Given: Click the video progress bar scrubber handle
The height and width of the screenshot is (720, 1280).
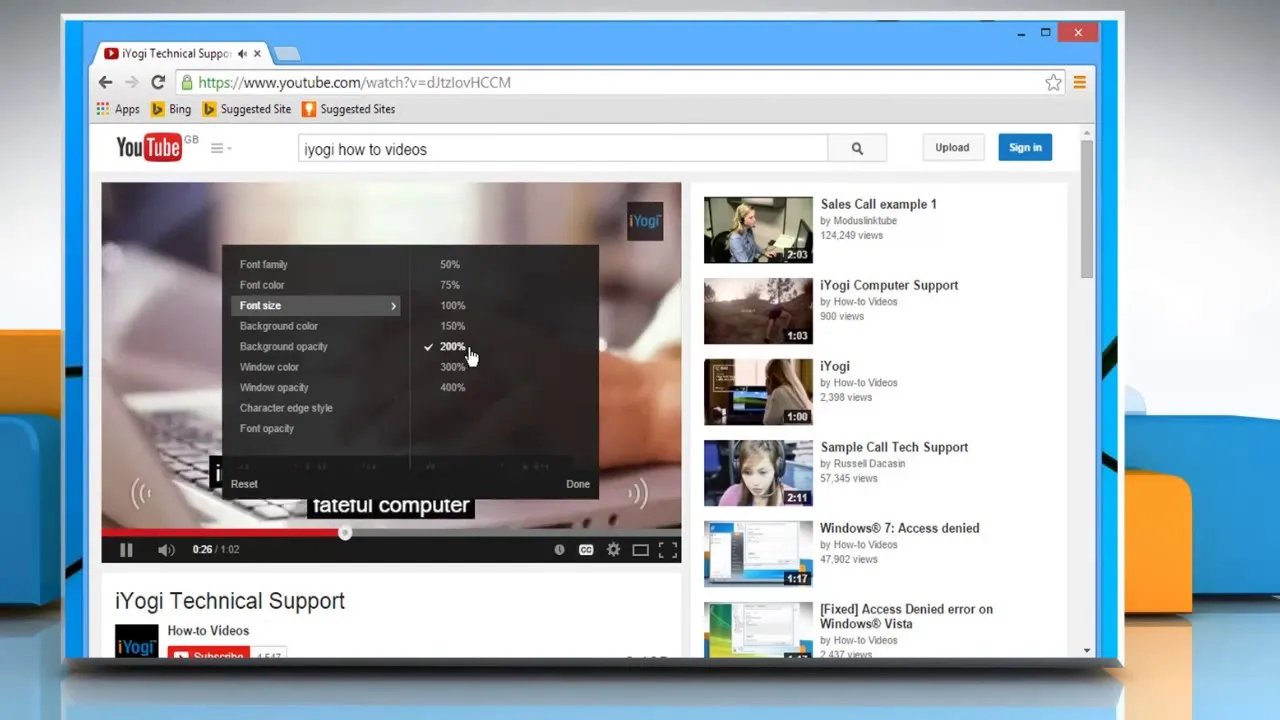Looking at the screenshot, I should coord(345,533).
